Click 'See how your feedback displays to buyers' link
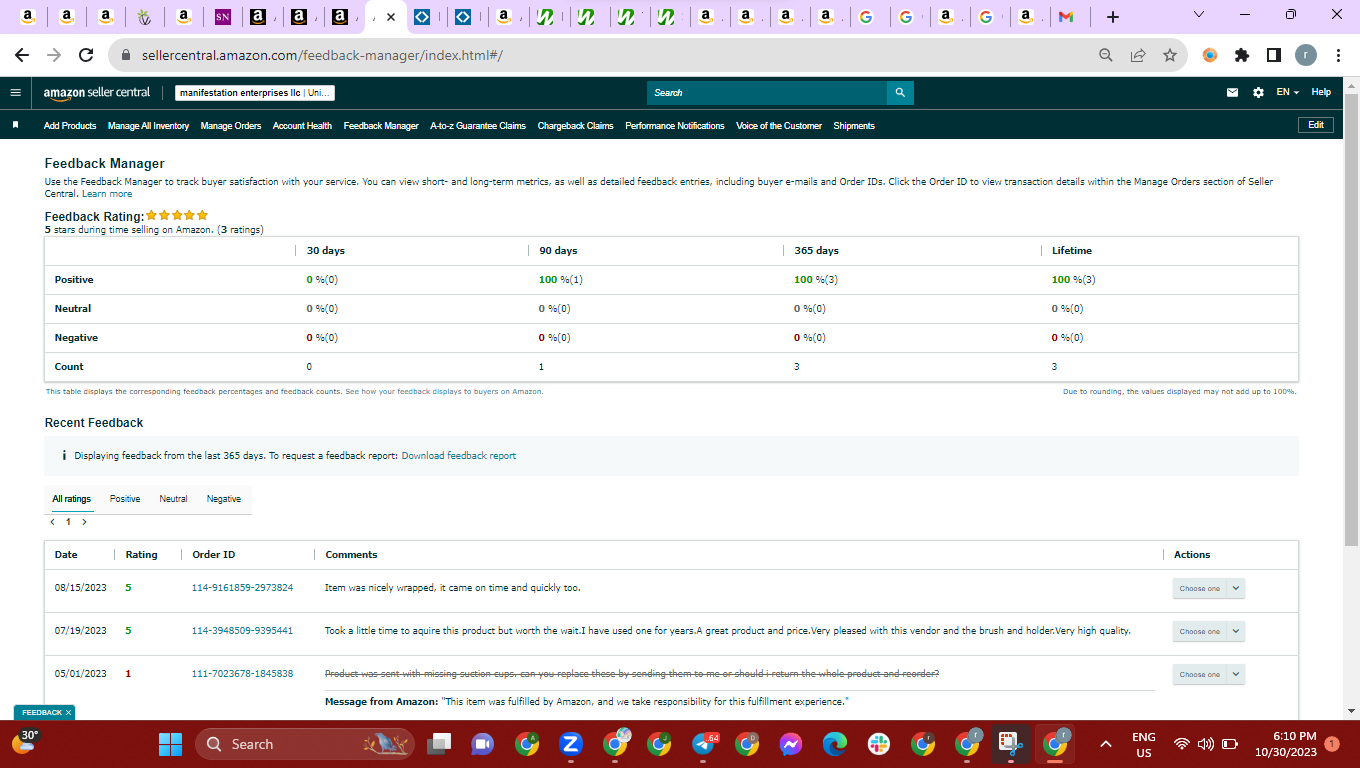 click(444, 392)
